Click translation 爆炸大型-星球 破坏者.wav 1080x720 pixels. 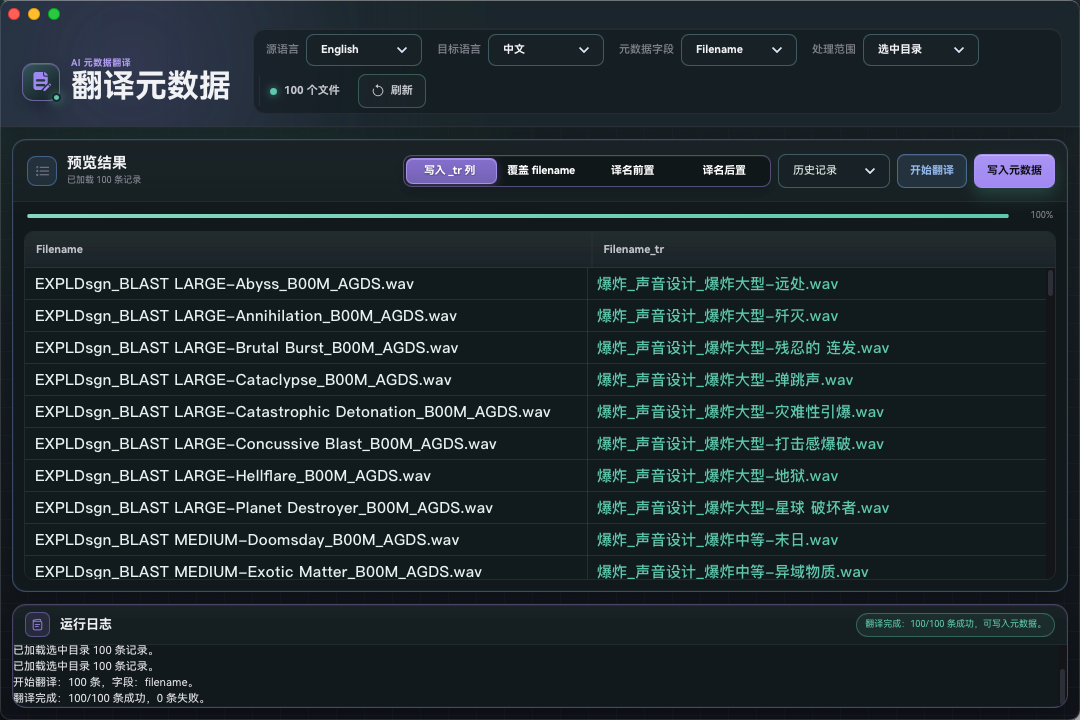coord(743,508)
